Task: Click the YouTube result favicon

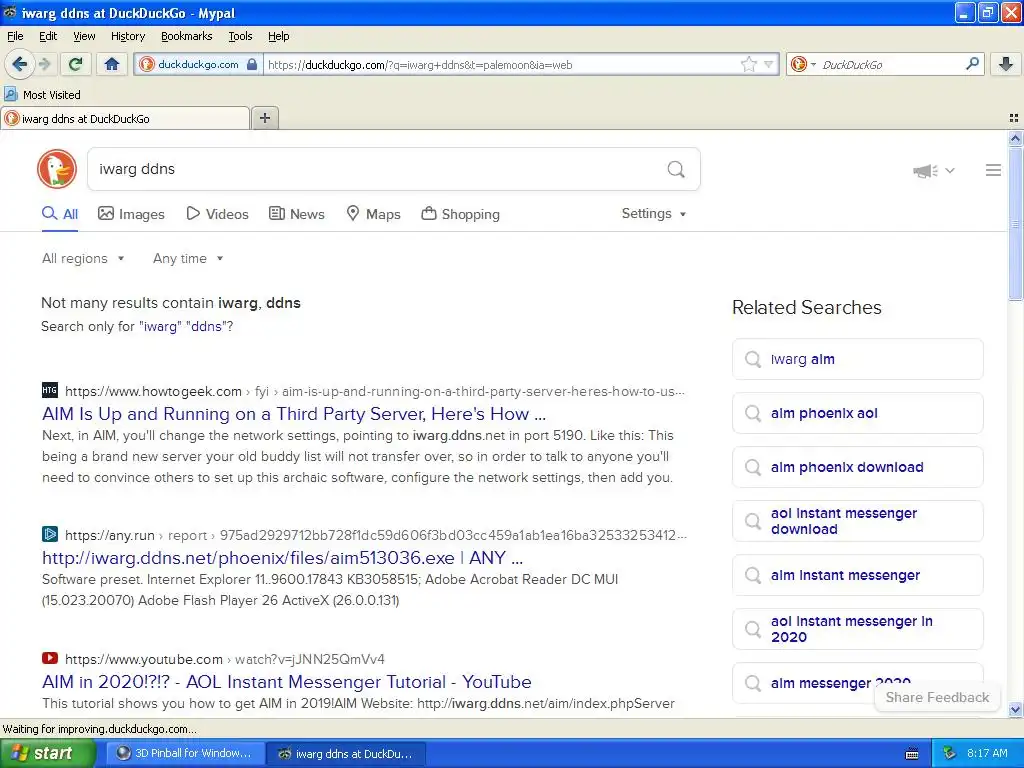Action: coord(50,658)
